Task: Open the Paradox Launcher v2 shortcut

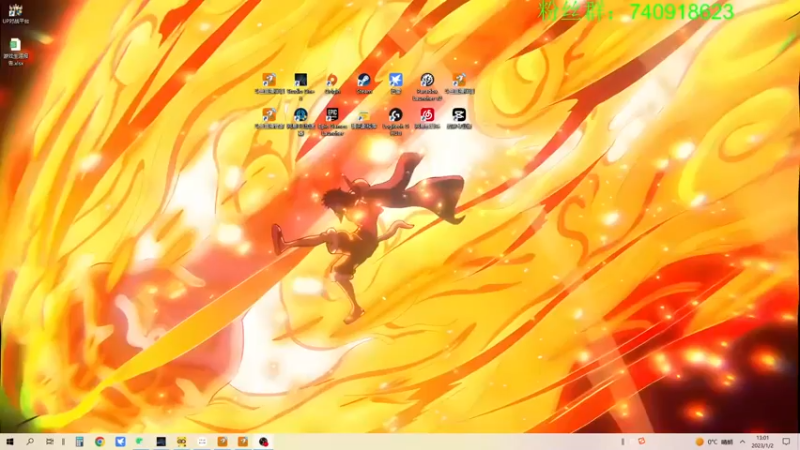Action: [x=427, y=86]
